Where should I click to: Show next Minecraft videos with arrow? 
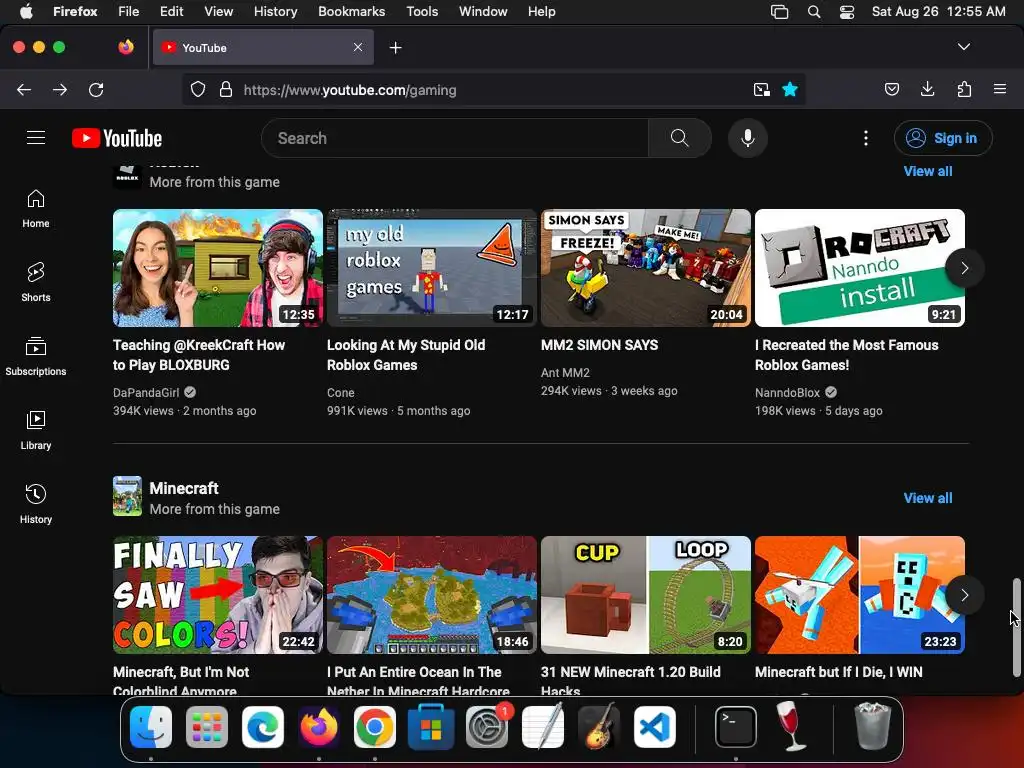965,595
